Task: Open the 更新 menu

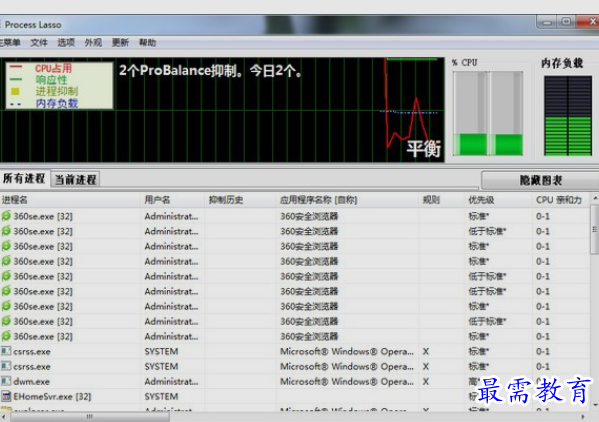Action: pos(120,42)
